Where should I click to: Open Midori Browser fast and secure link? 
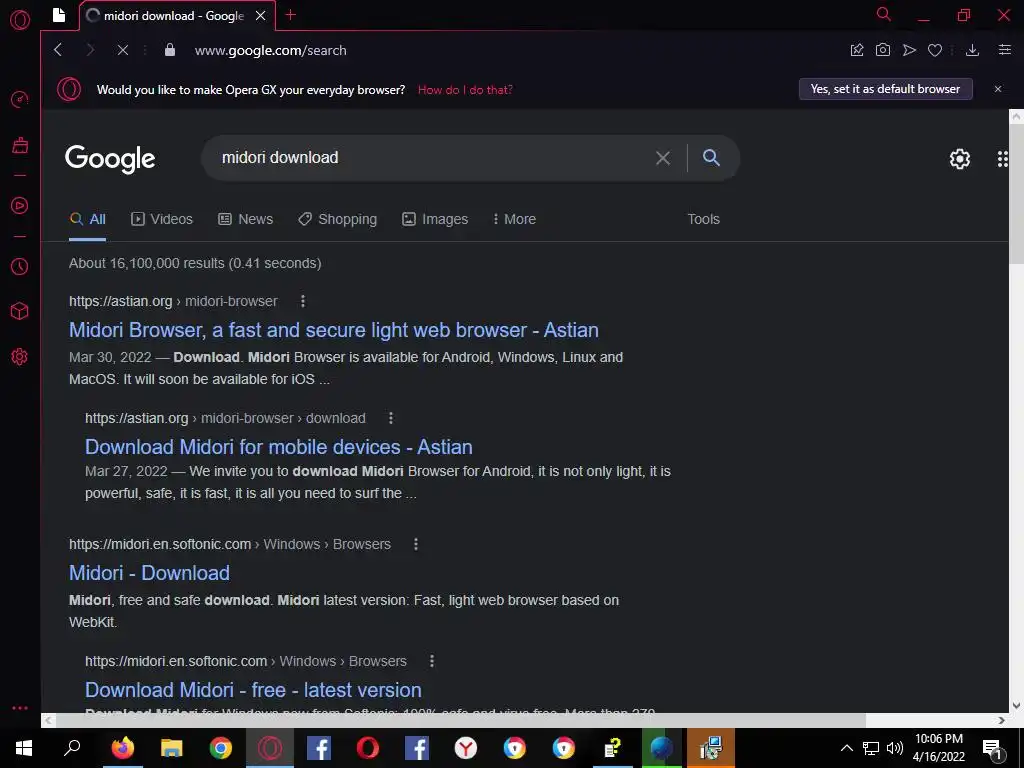[x=334, y=330]
